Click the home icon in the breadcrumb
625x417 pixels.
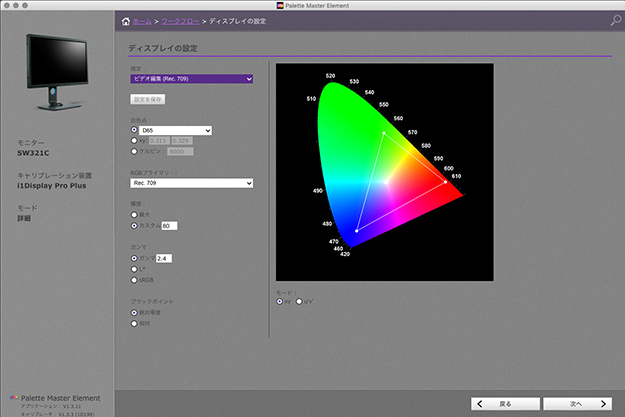[x=124, y=20]
